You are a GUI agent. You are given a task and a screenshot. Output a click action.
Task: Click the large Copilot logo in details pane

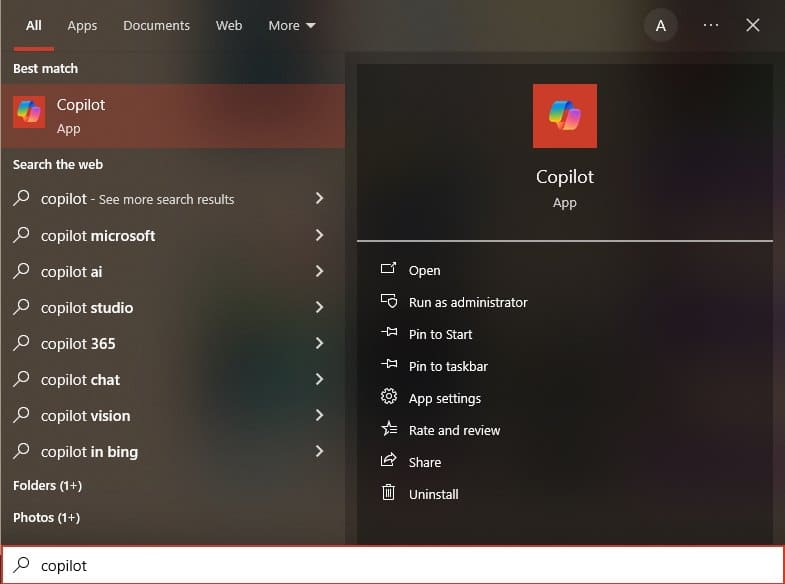(x=565, y=116)
